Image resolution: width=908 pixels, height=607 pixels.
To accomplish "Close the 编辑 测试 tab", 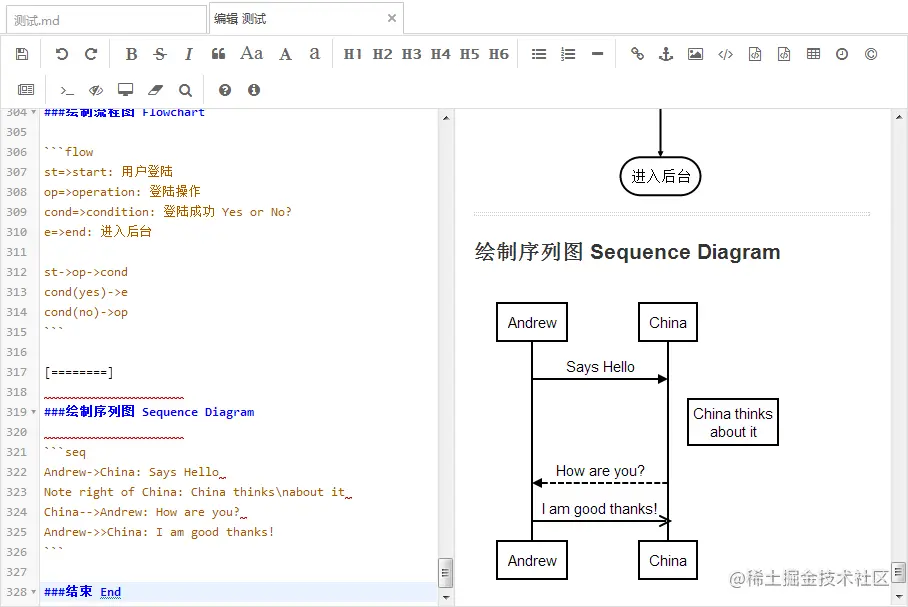I will (392, 18).
